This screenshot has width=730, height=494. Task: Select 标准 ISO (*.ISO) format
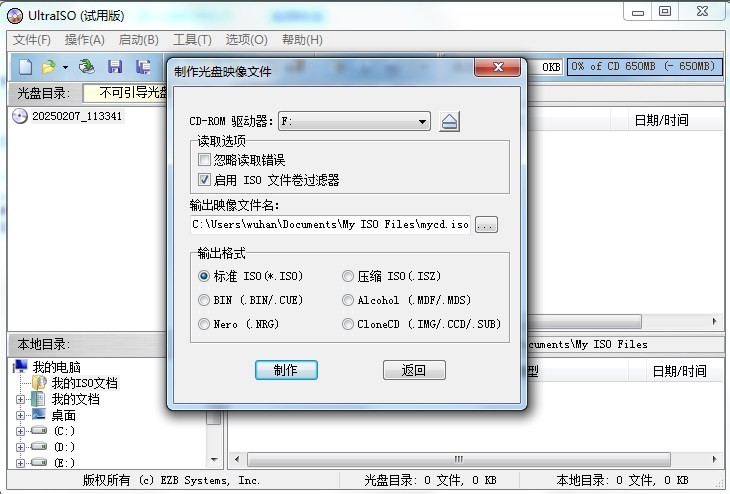203,276
